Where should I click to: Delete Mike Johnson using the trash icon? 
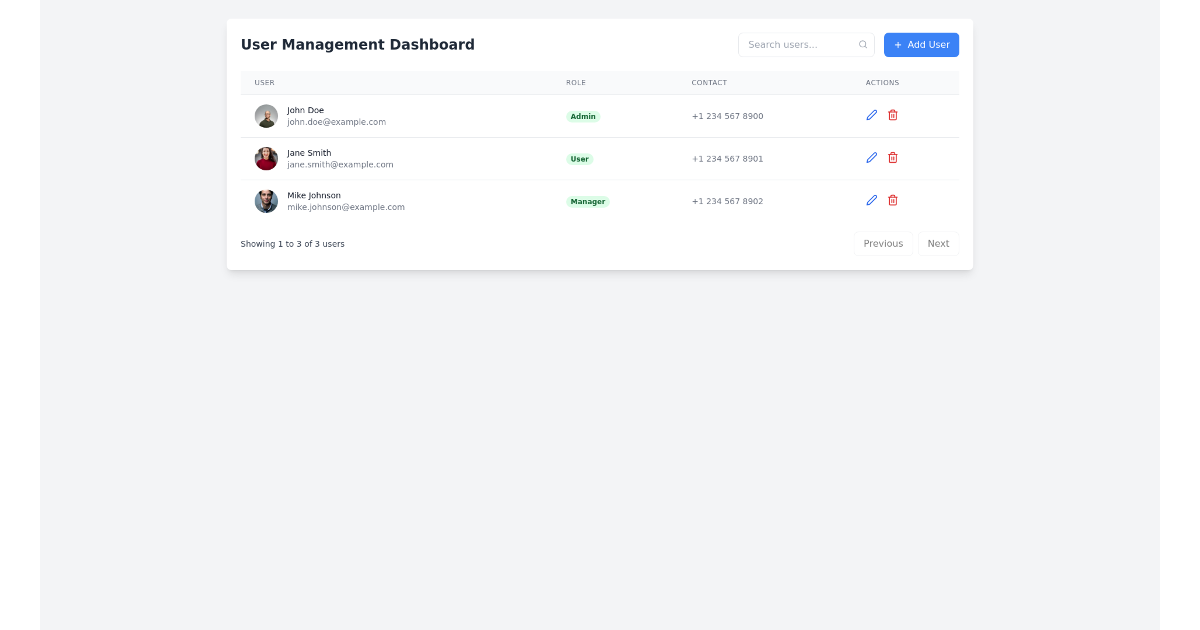coord(893,200)
